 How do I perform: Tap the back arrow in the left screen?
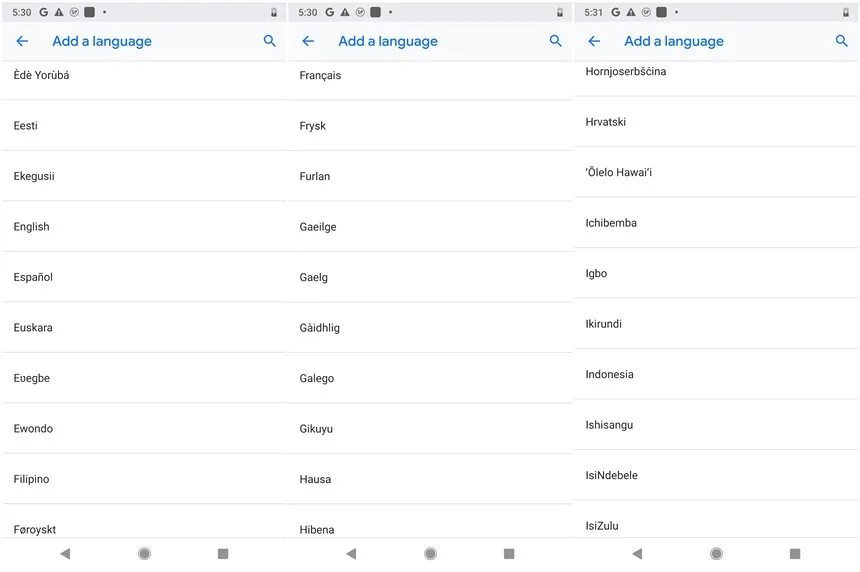tap(22, 41)
